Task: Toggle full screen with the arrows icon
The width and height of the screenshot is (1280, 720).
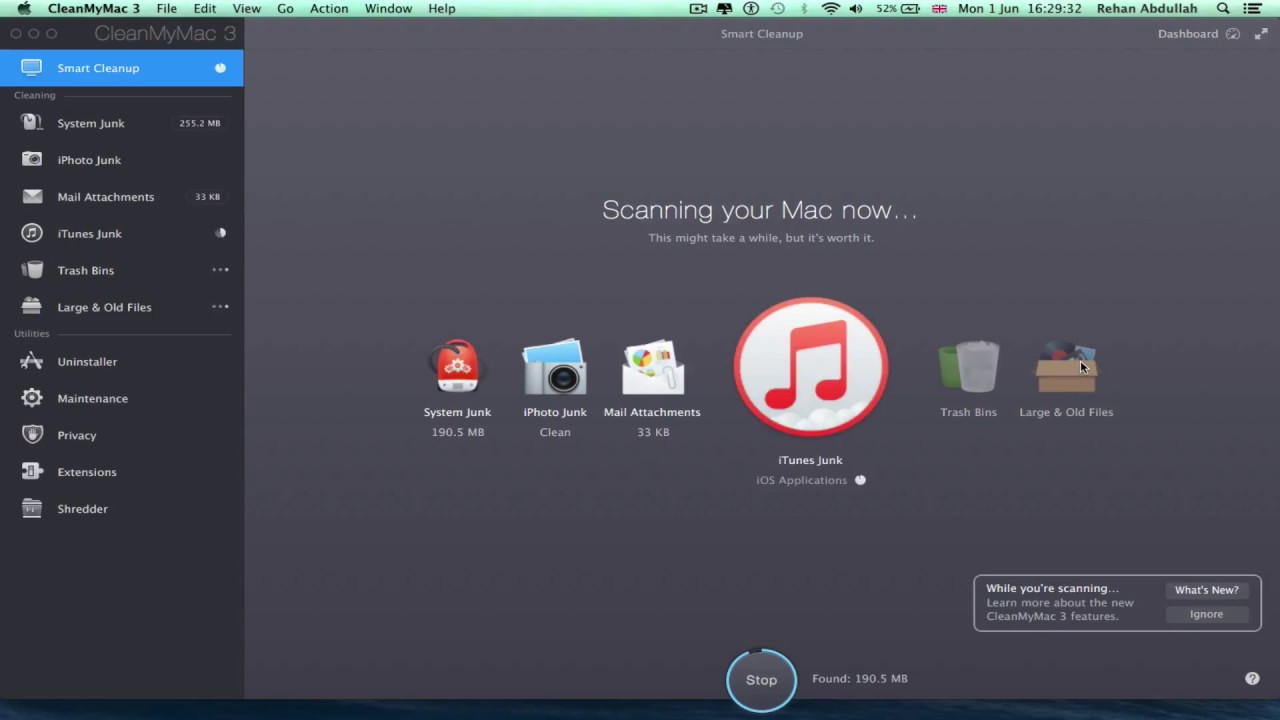Action: (1259, 34)
